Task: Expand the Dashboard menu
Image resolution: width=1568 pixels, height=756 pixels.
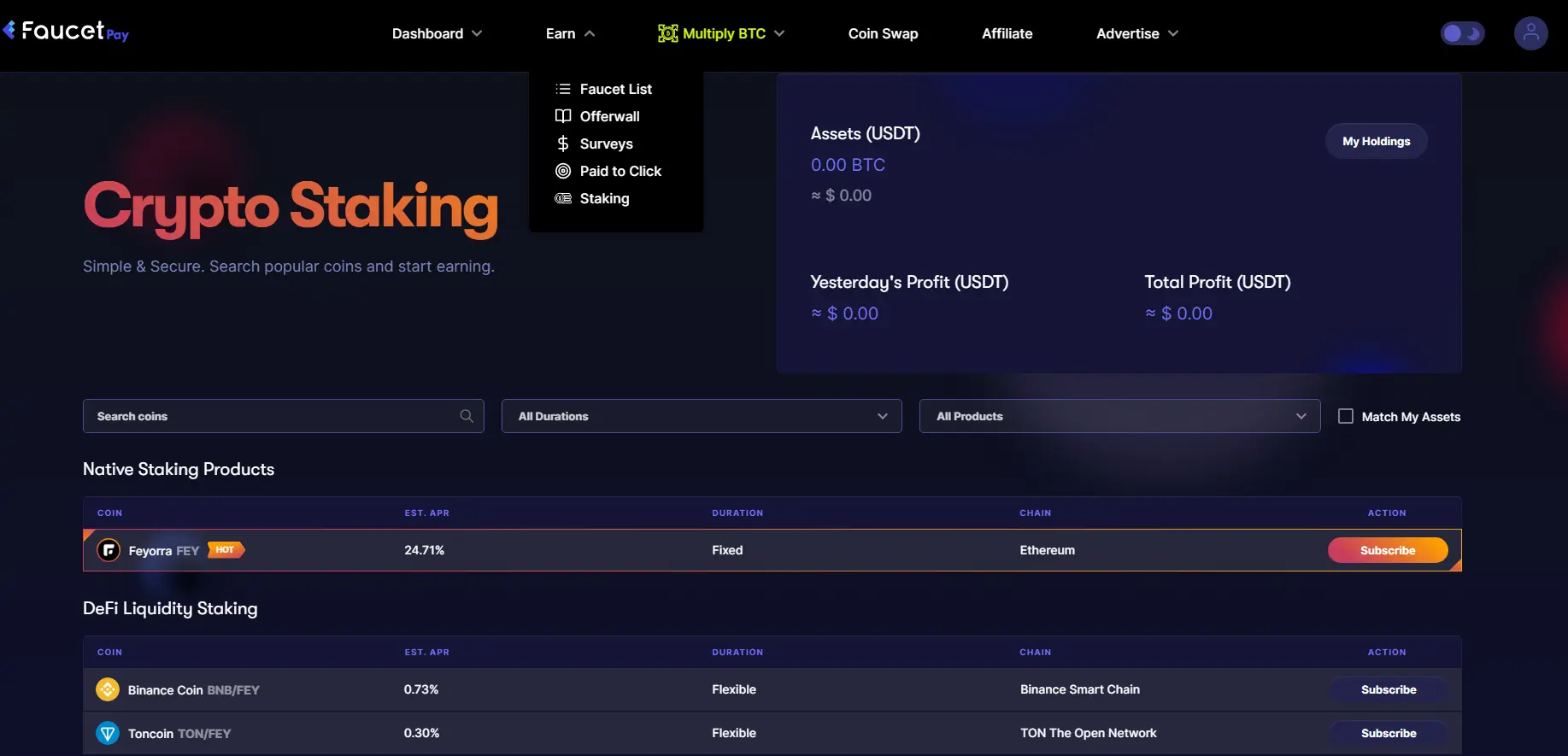Action: 437,33
